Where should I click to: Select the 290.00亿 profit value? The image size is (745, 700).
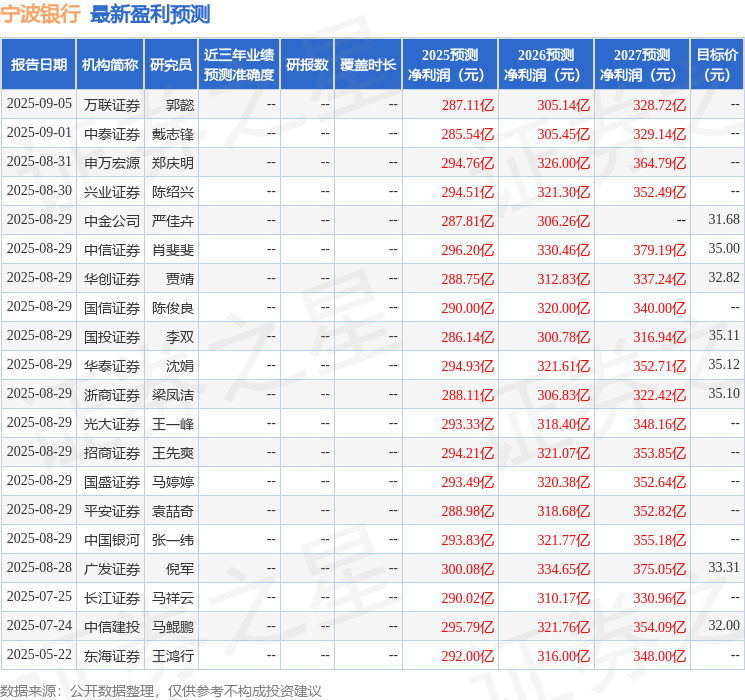coord(468,308)
